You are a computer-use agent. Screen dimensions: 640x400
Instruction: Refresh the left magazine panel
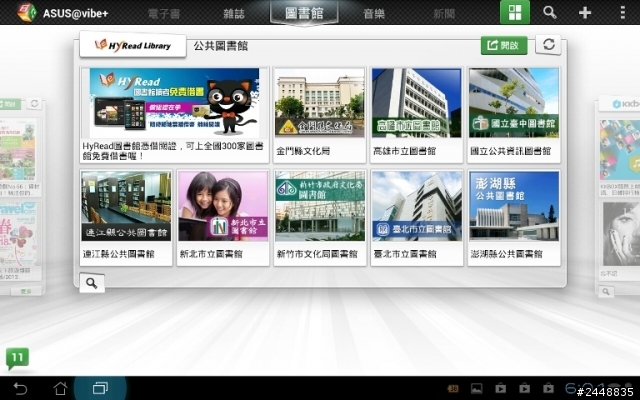pos(35,104)
